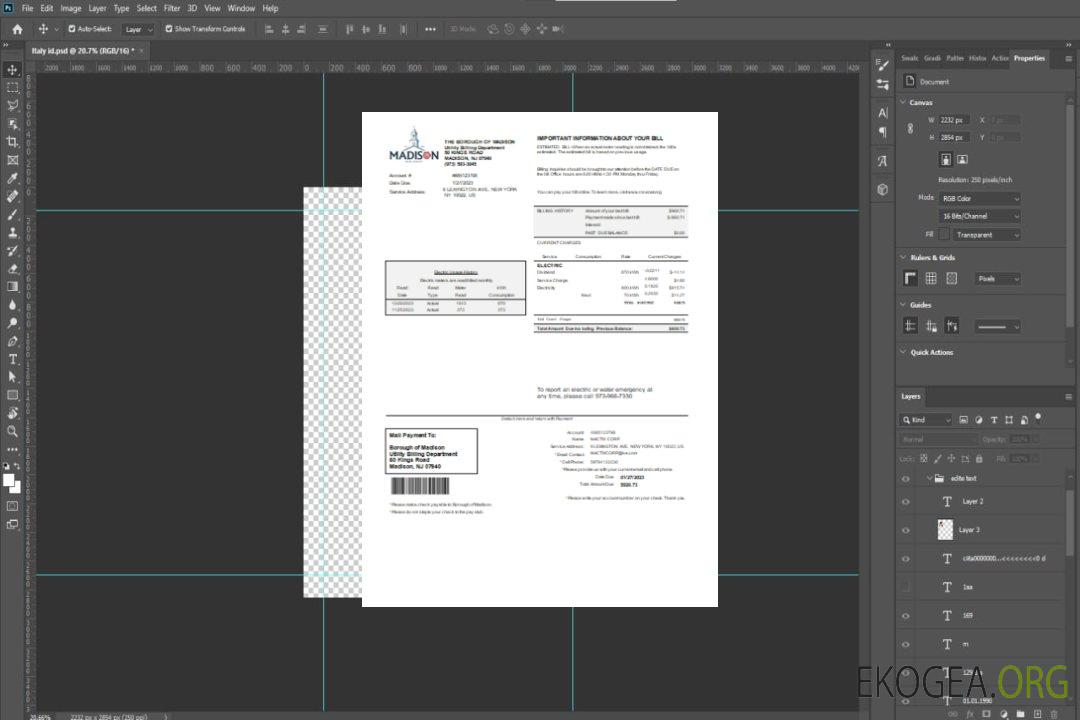Select the Clone Stamp tool
Screen dimensions: 1080x720
pos(12,232)
